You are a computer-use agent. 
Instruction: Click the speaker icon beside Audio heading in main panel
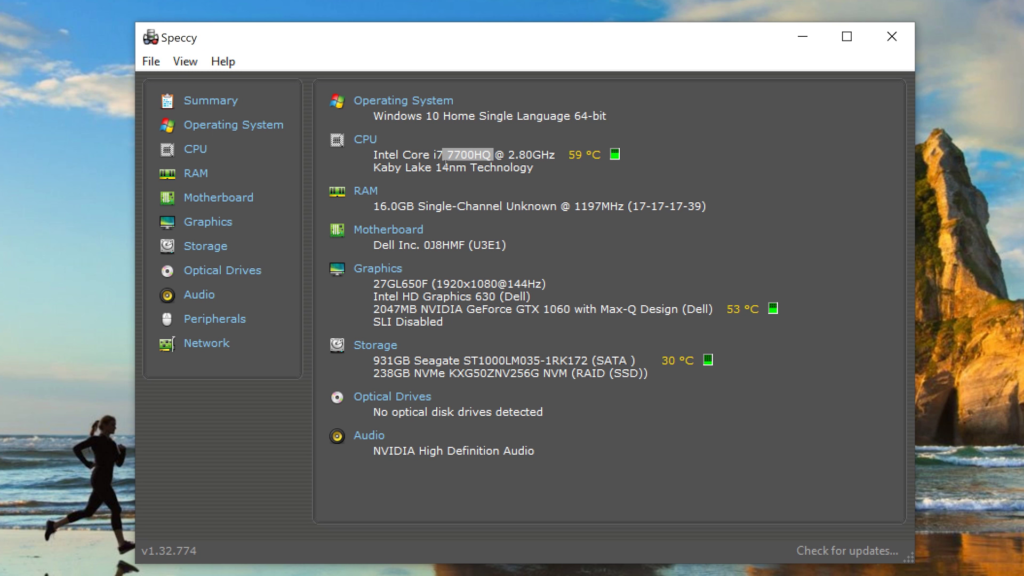coord(337,436)
